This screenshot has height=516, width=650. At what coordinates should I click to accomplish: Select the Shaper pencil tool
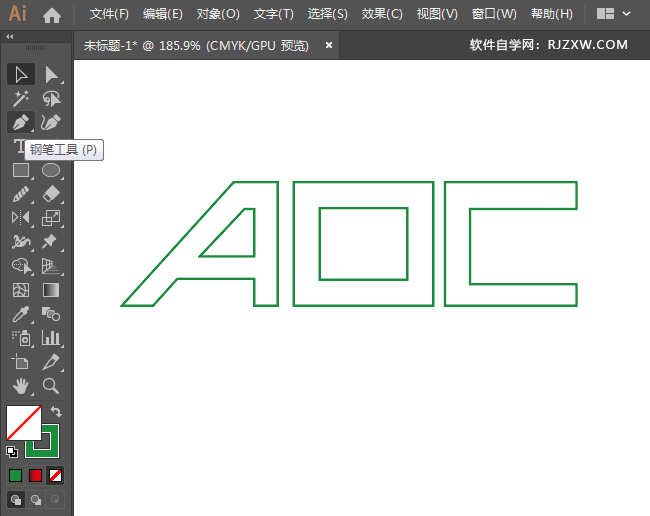21,194
